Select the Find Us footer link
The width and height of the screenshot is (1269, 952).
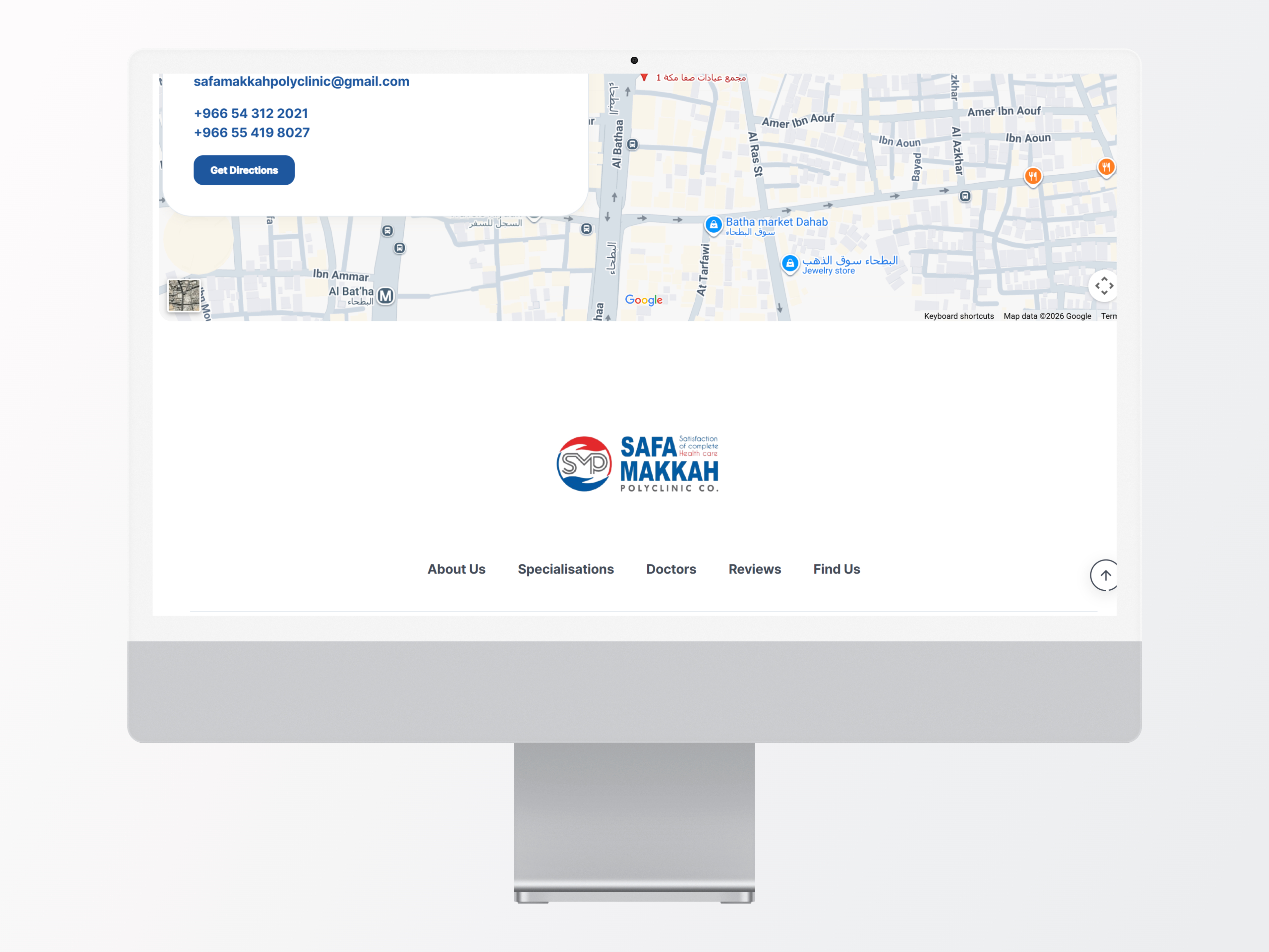[836, 569]
